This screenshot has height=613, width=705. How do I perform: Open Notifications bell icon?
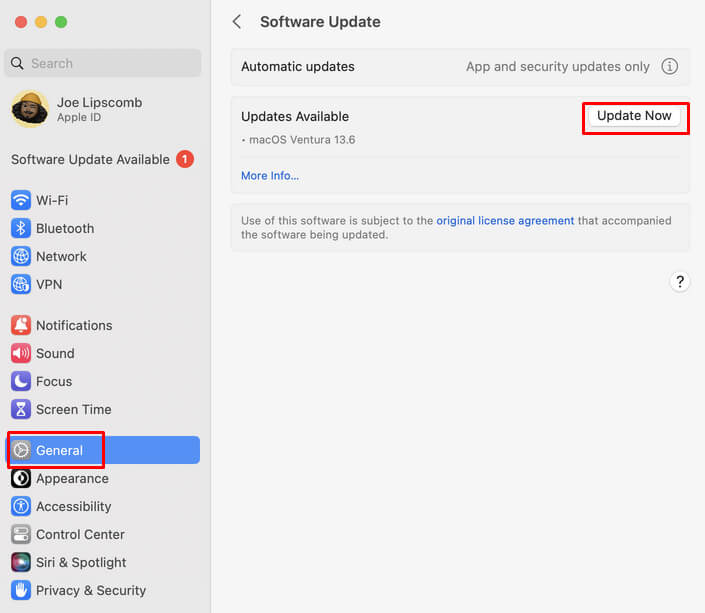tap(21, 325)
